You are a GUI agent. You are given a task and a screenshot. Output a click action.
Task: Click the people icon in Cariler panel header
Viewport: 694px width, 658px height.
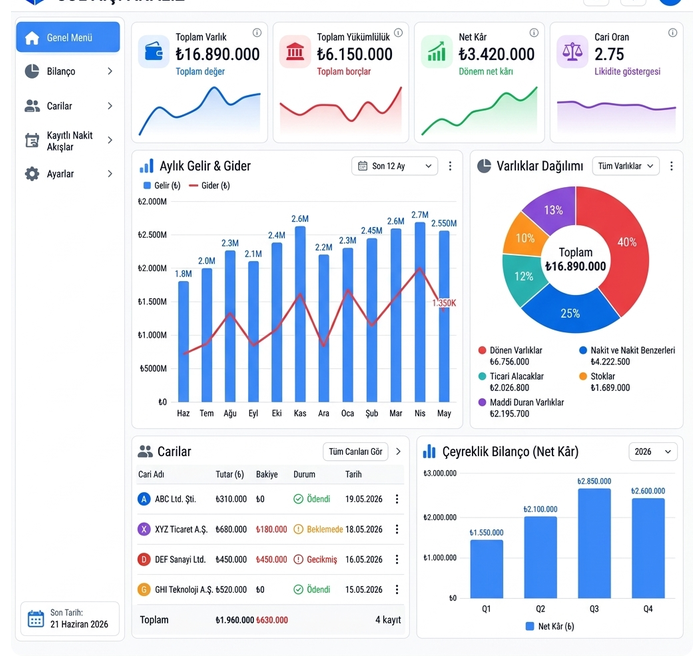(145, 451)
